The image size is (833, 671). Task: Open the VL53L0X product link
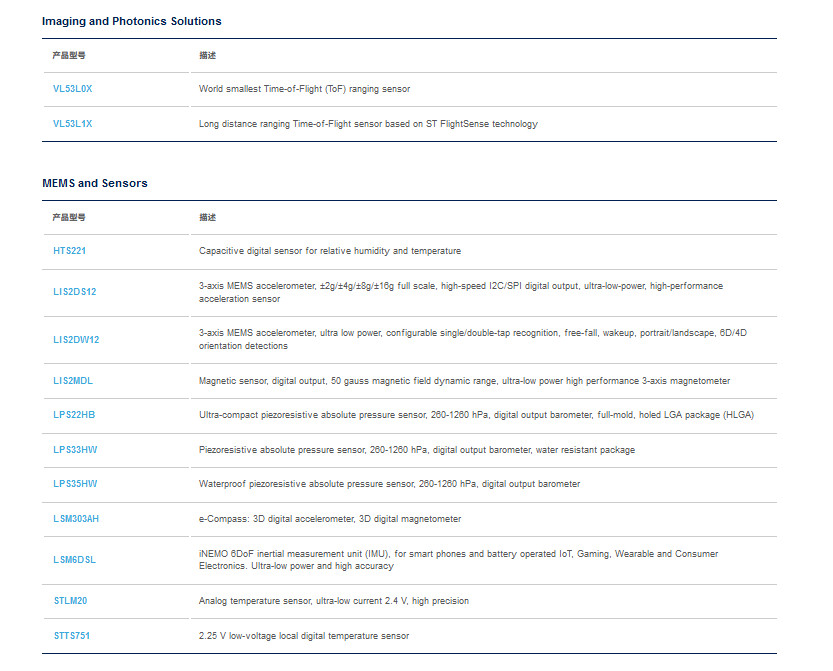click(x=72, y=89)
